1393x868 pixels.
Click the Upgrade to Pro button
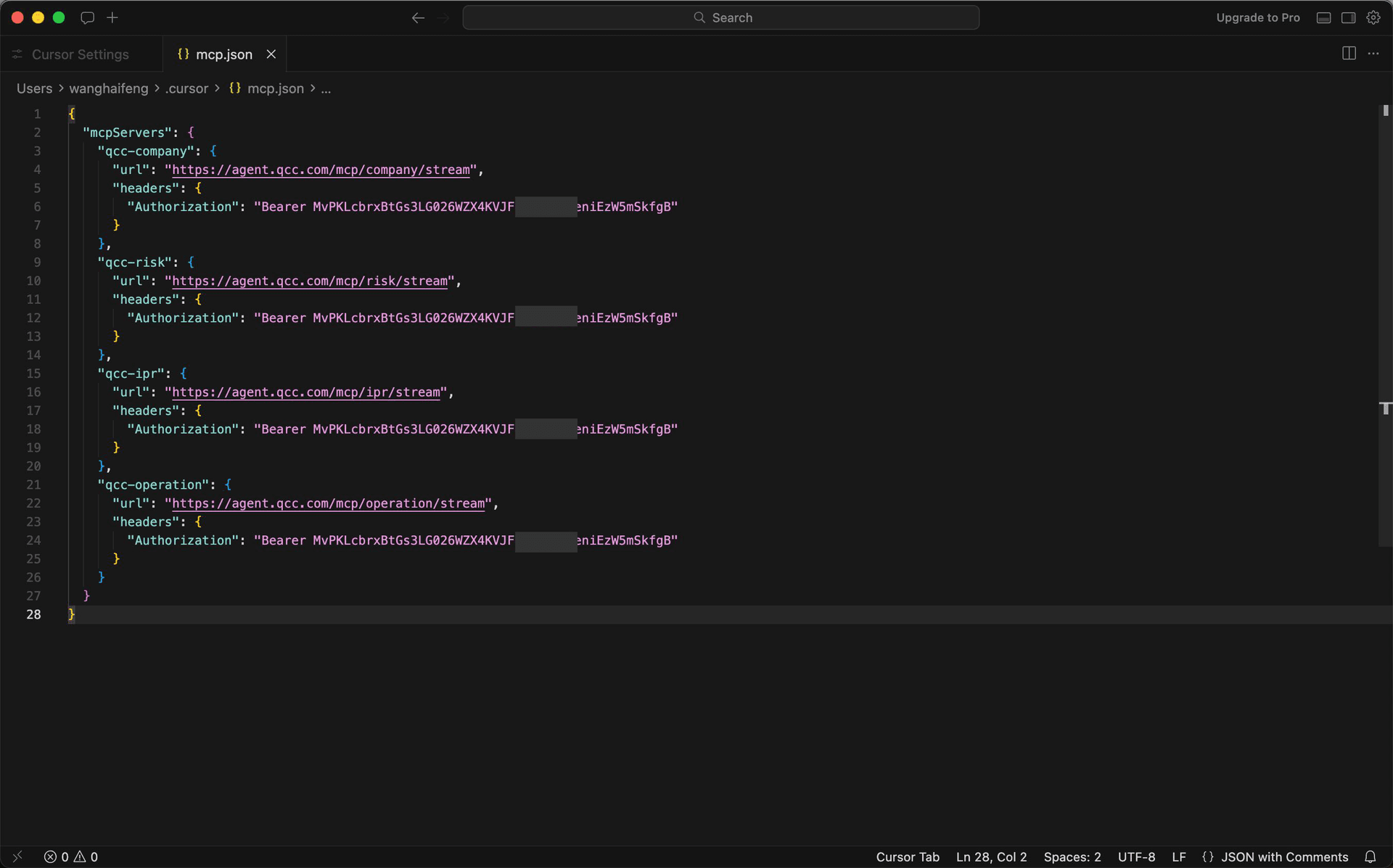[1257, 17]
